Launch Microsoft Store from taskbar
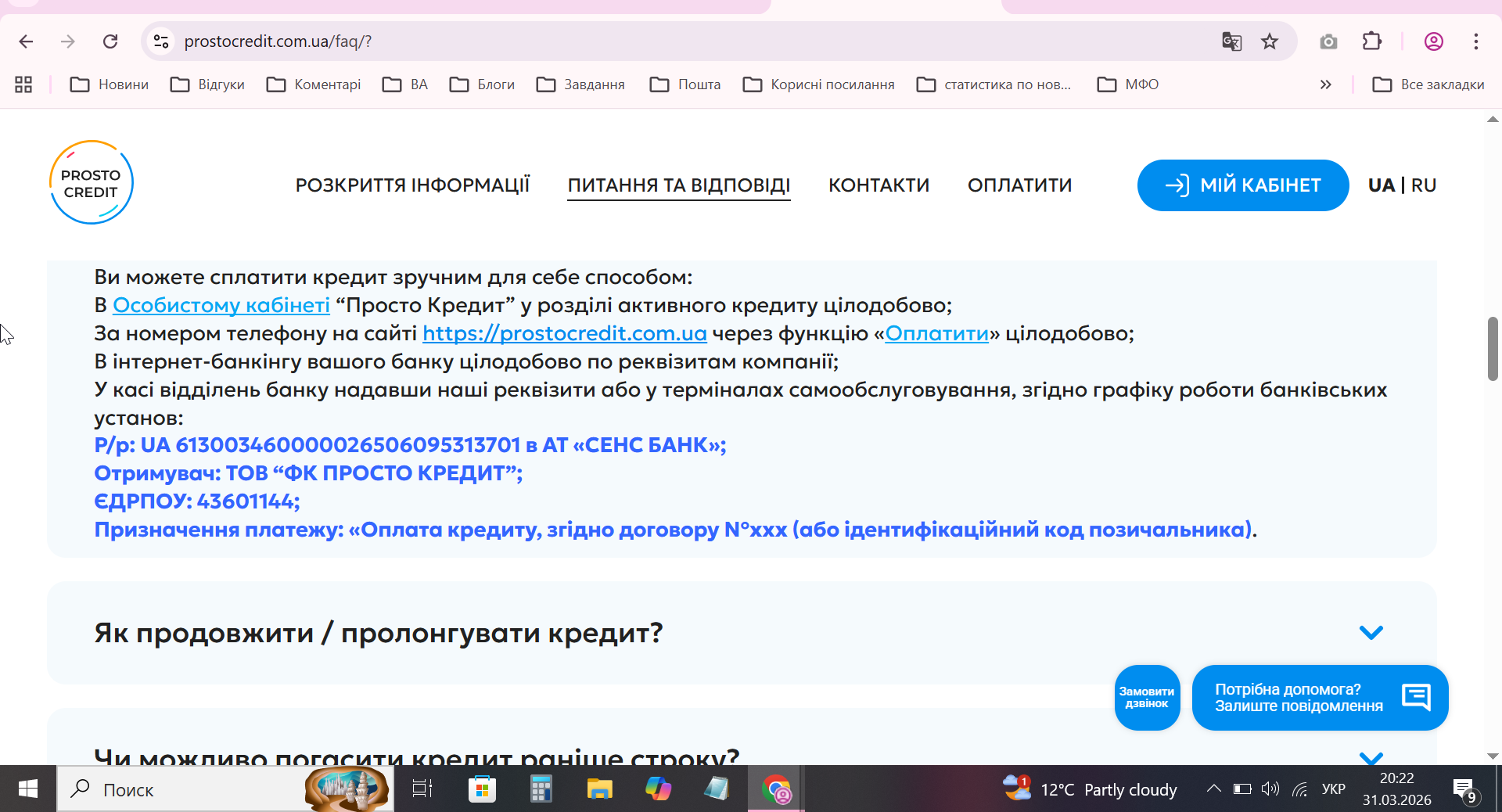 tap(482, 789)
